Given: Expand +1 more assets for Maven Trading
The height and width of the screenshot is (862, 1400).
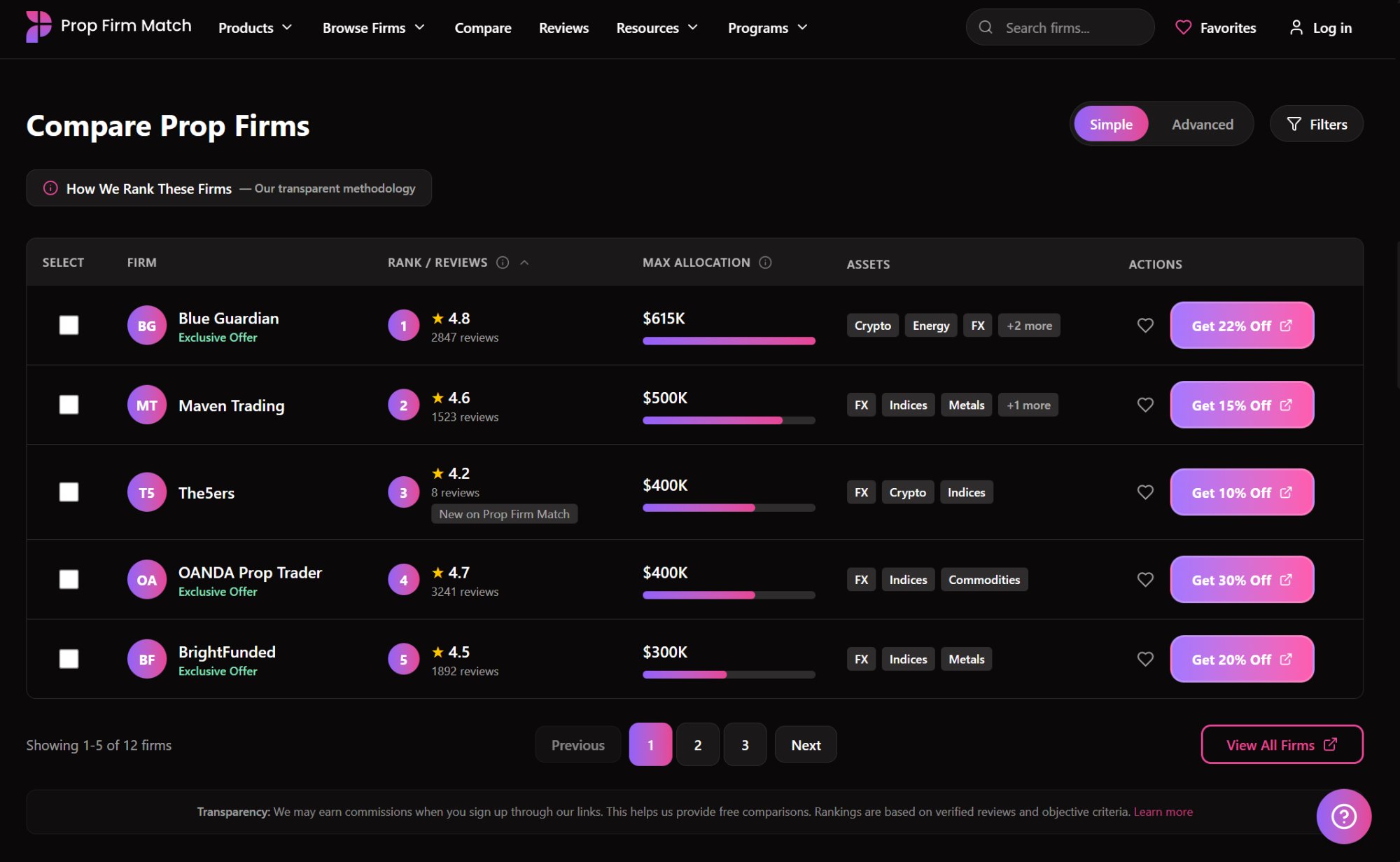Looking at the screenshot, I should click(1028, 405).
